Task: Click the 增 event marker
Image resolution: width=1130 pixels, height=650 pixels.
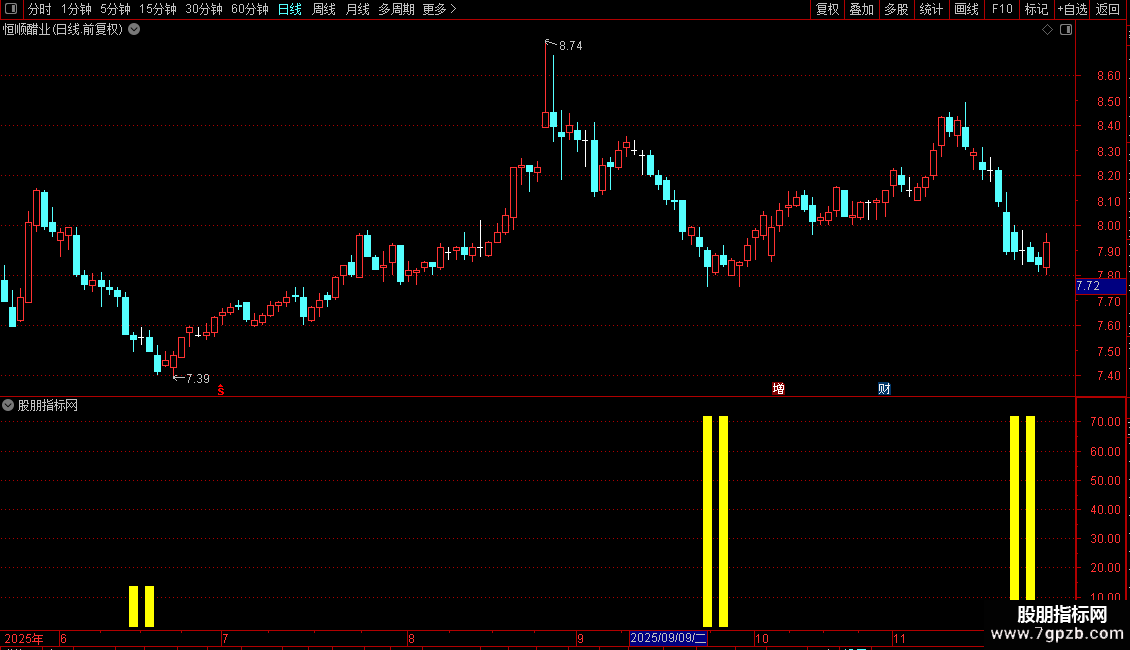Action: (x=778, y=389)
